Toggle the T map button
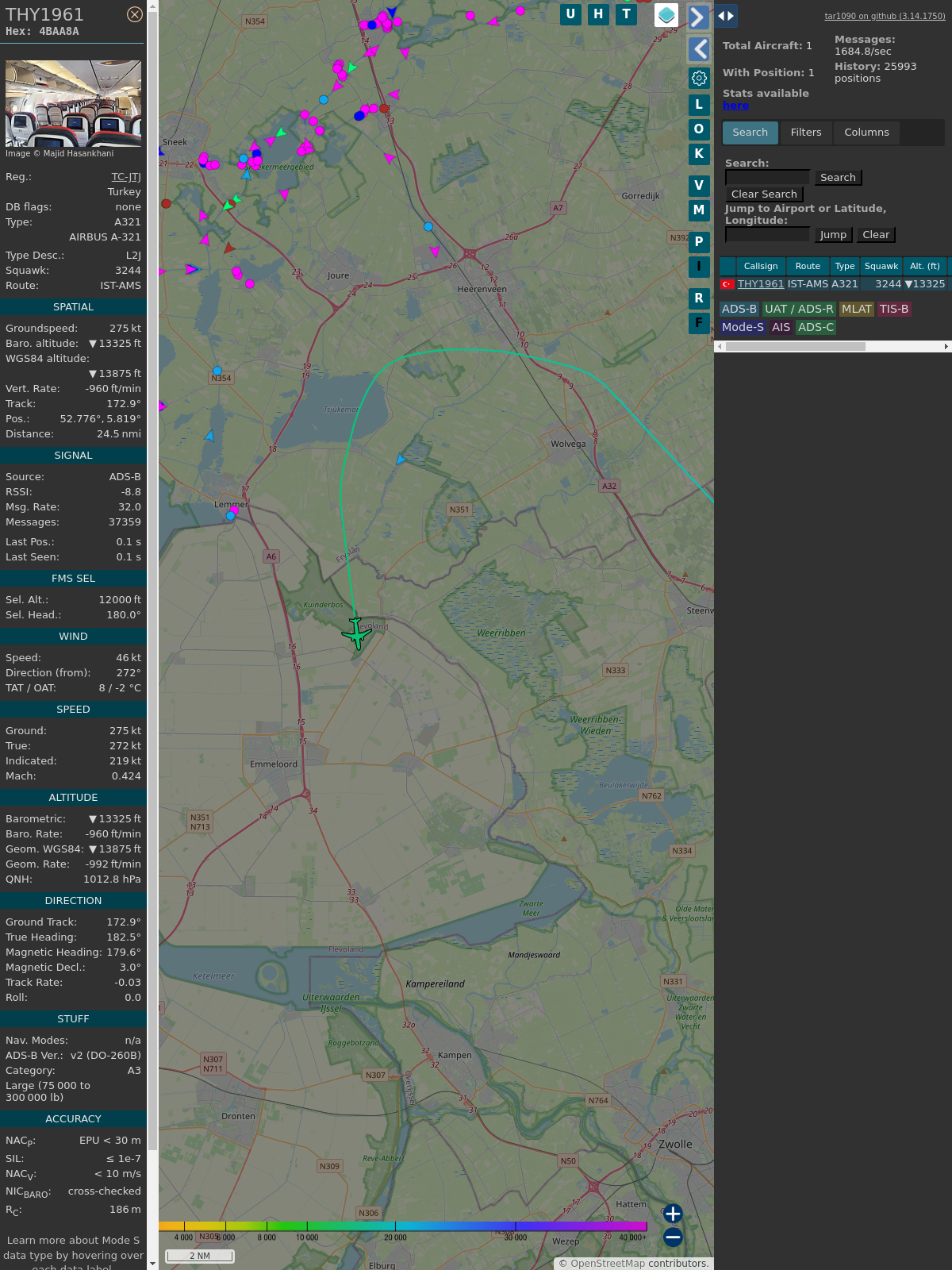This screenshot has width=952, height=1270. (x=627, y=14)
